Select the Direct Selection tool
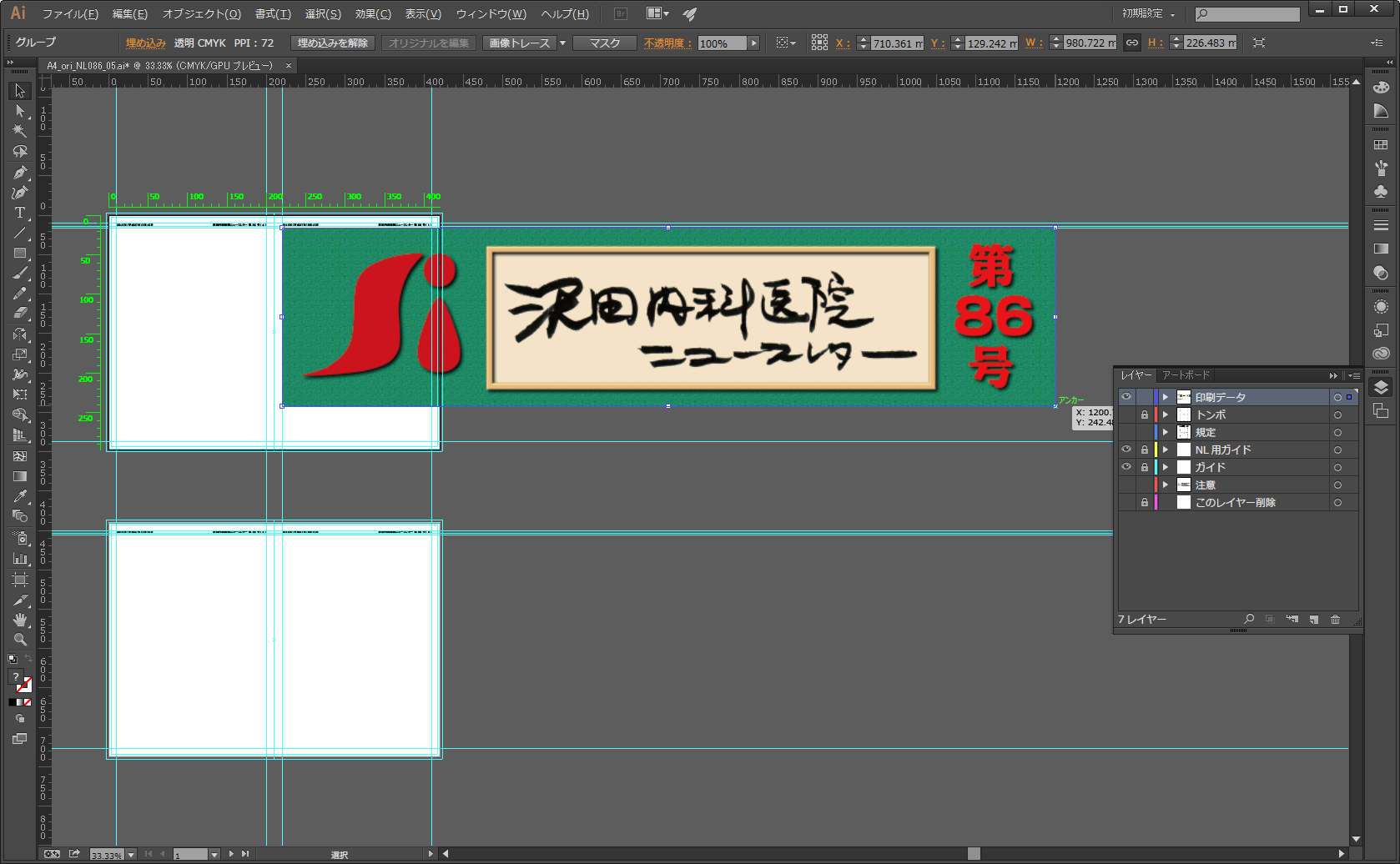This screenshot has width=1400, height=864. coord(20,111)
